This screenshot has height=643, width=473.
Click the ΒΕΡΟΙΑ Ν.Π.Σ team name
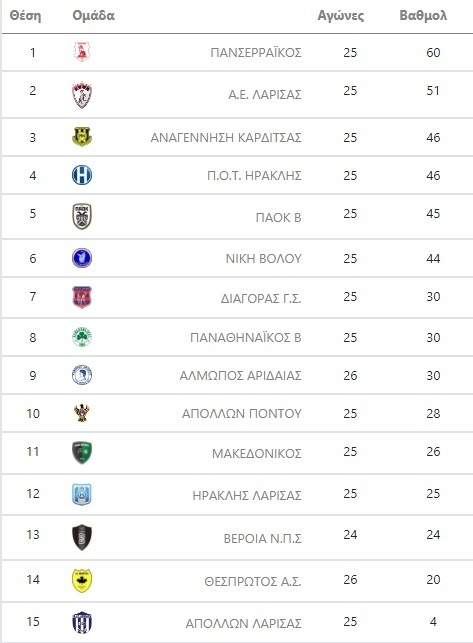263,538
